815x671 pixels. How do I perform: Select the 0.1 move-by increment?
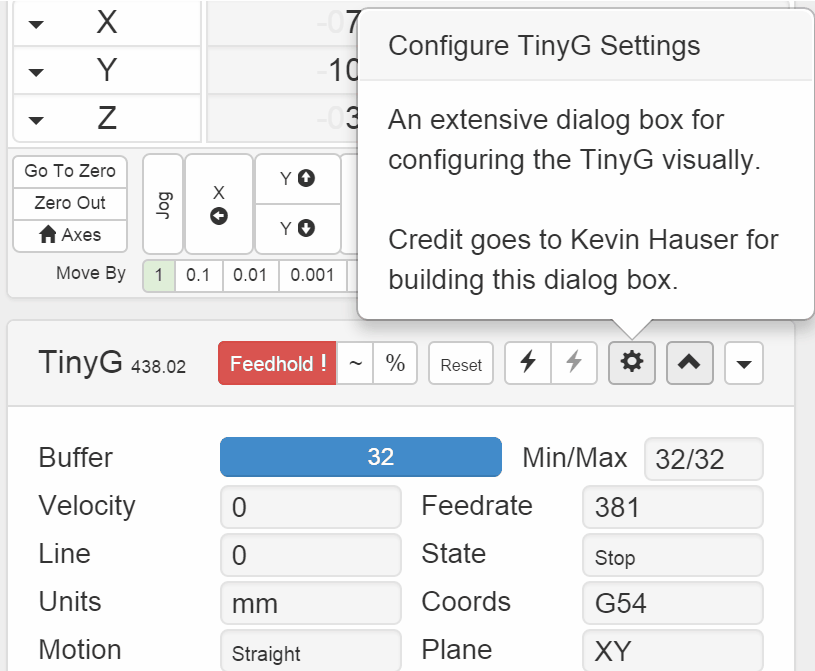click(198, 274)
